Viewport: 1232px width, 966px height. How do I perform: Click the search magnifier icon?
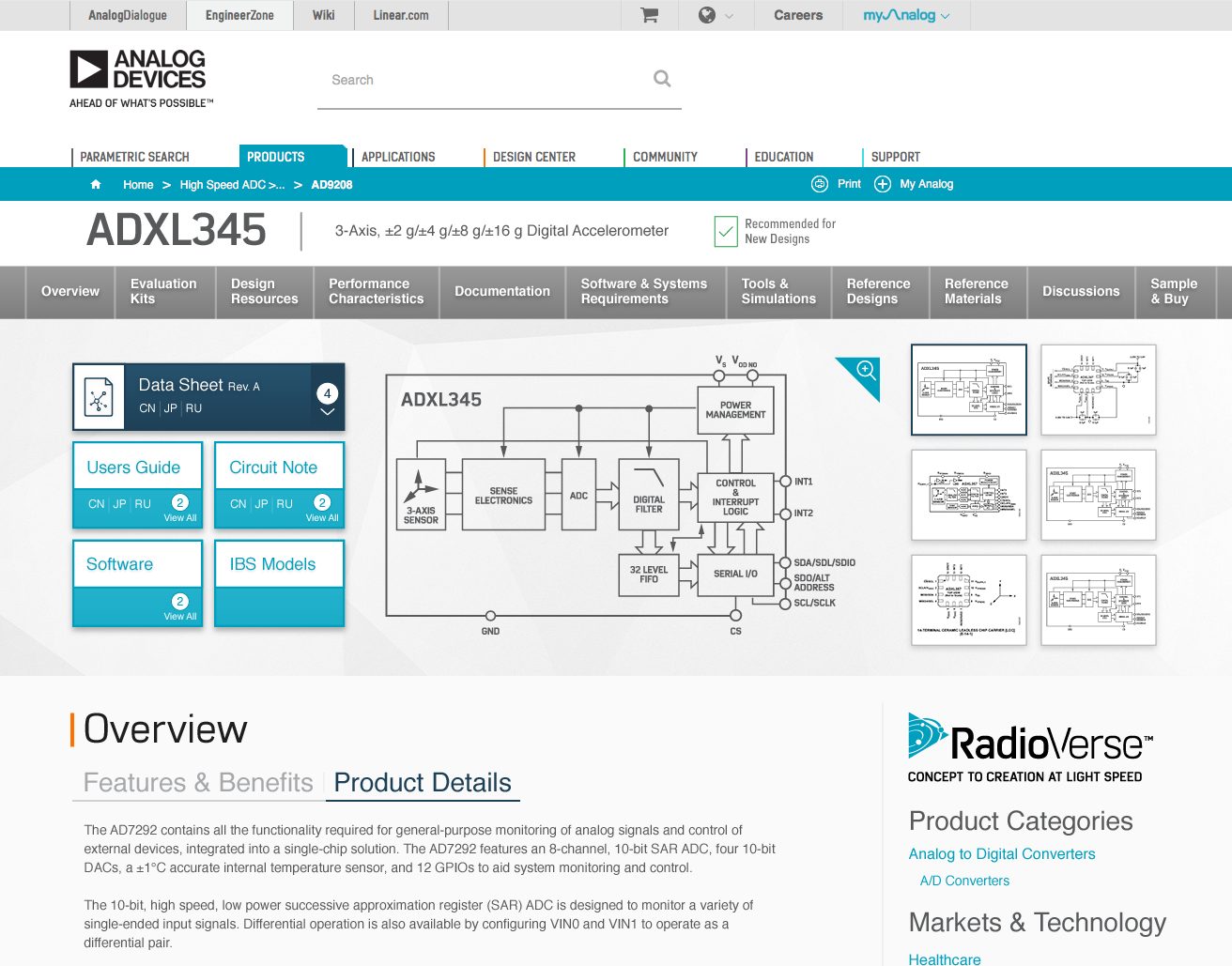coord(662,79)
